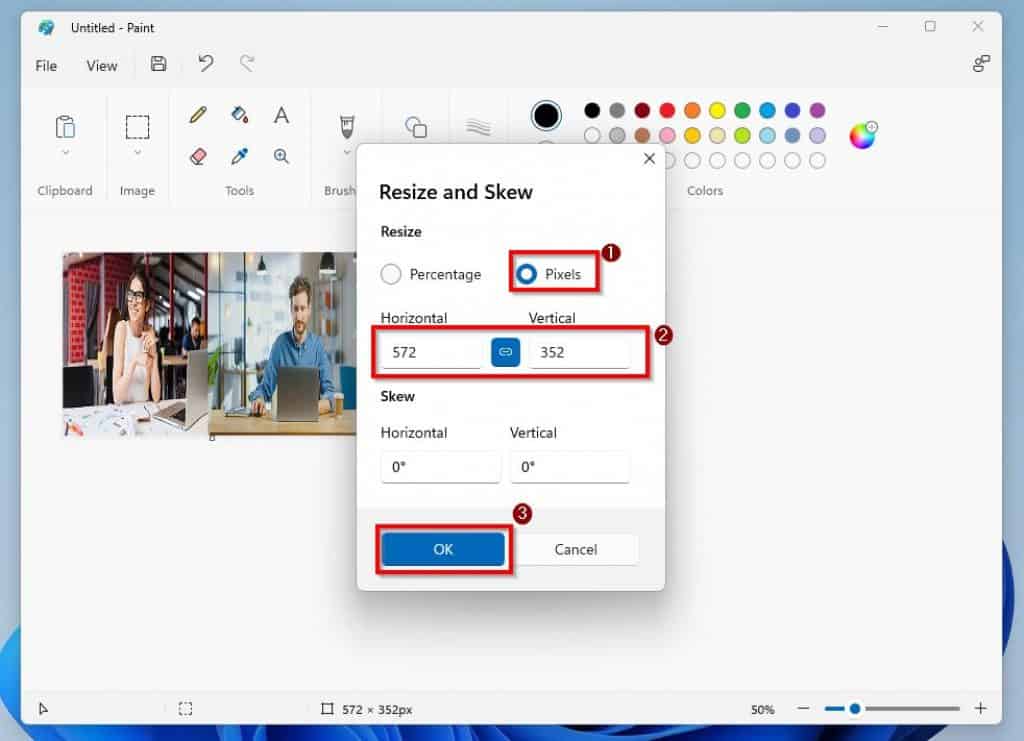Image resolution: width=1024 pixels, height=741 pixels.
Task: Toggle the aspect ratio link icon
Action: [x=505, y=352]
